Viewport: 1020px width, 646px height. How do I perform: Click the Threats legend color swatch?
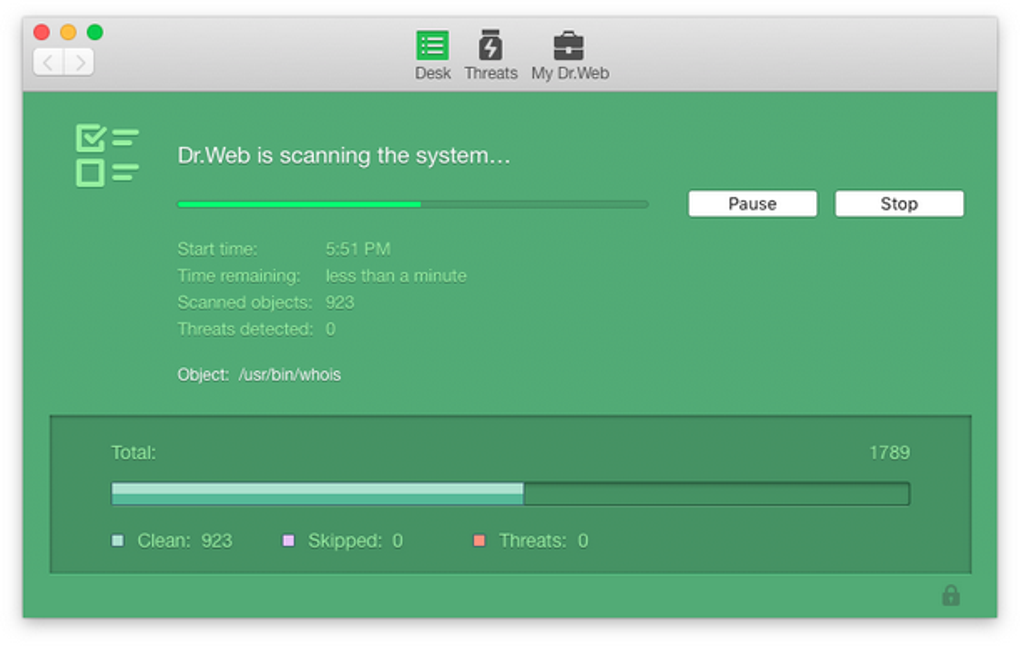(479, 541)
